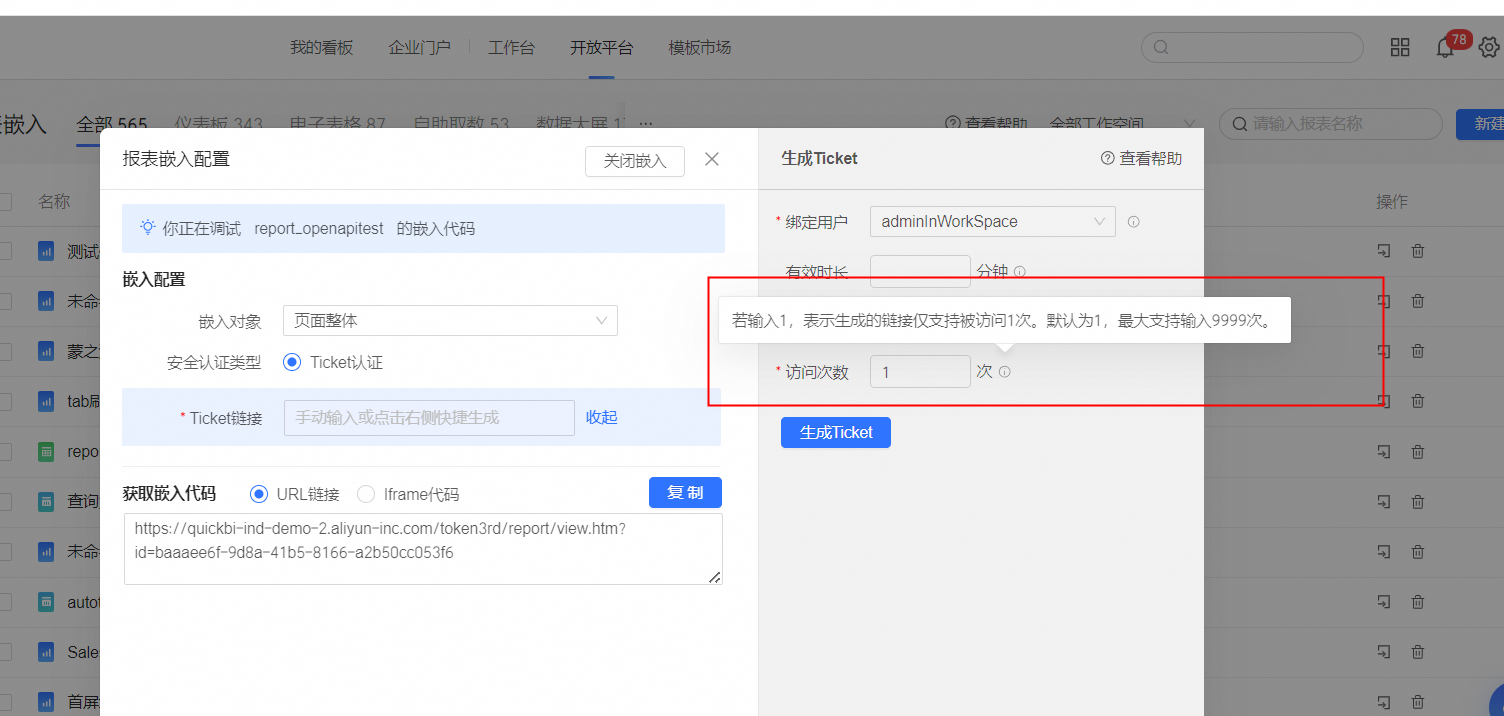Open the 绑定用户 adminInWorkSpace dropdown

click(x=992, y=222)
